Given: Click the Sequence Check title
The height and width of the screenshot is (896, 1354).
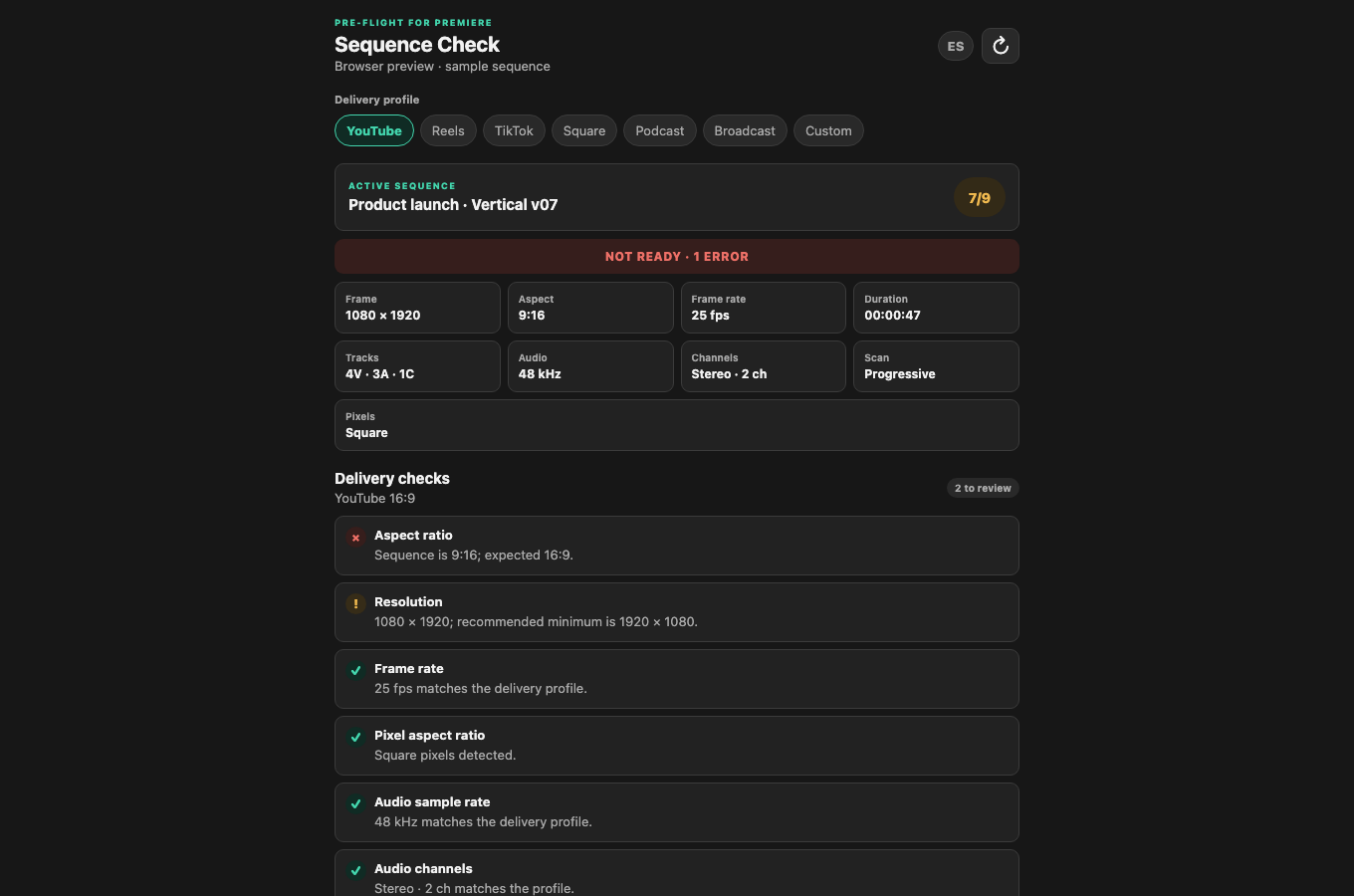Looking at the screenshot, I should pos(417,45).
